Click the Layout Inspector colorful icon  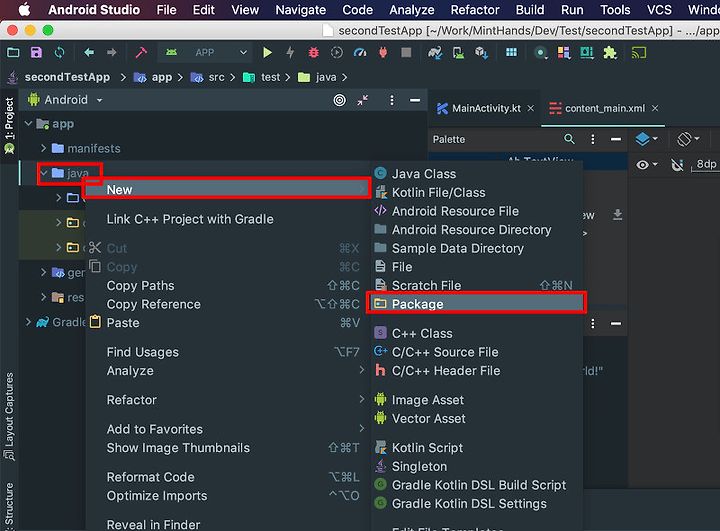tap(564, 52)
